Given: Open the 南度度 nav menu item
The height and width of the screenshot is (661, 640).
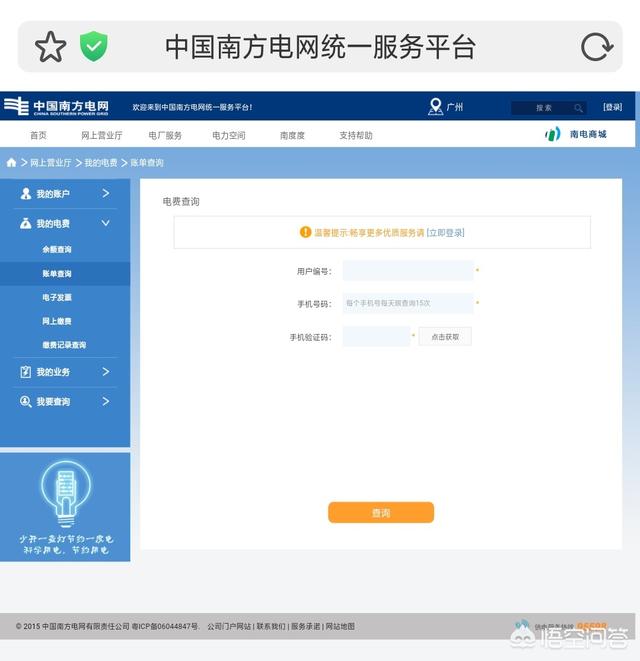Looking at the screenshot, I should [292, 135].
